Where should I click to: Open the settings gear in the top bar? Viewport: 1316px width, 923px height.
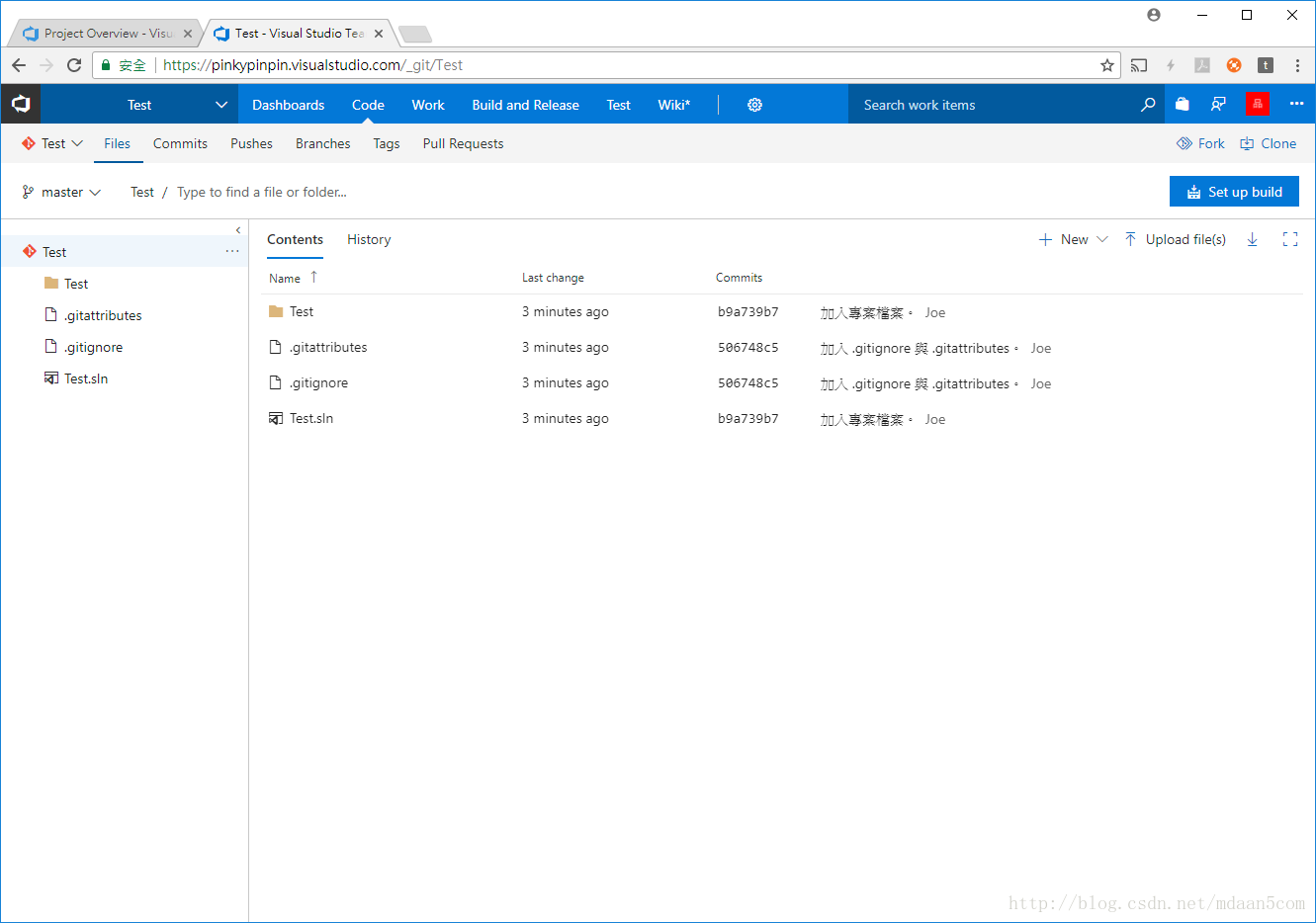click(754, 105)
